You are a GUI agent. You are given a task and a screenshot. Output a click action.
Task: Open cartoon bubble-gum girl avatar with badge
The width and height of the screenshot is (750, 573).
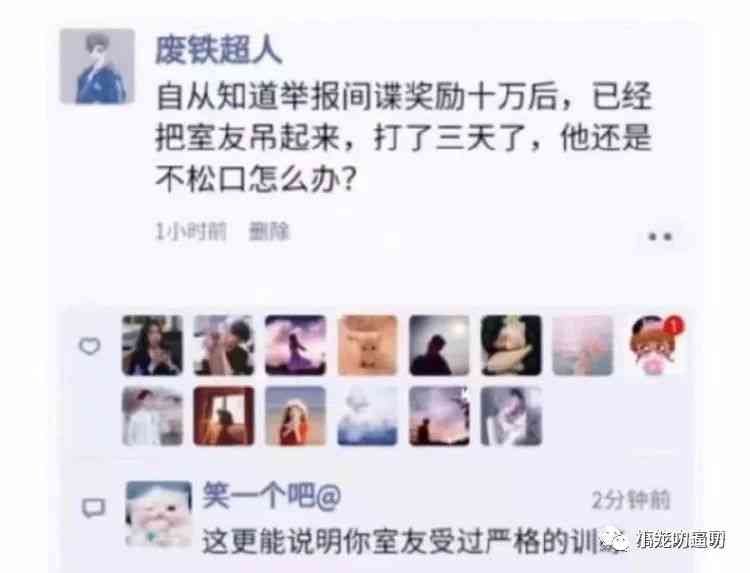coord(655,345)
